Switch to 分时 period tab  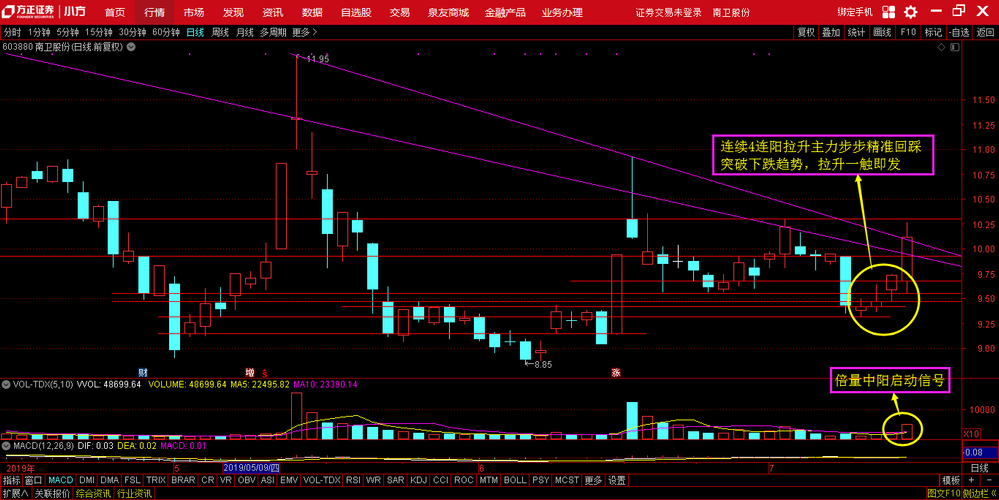(x=13, y=32)
